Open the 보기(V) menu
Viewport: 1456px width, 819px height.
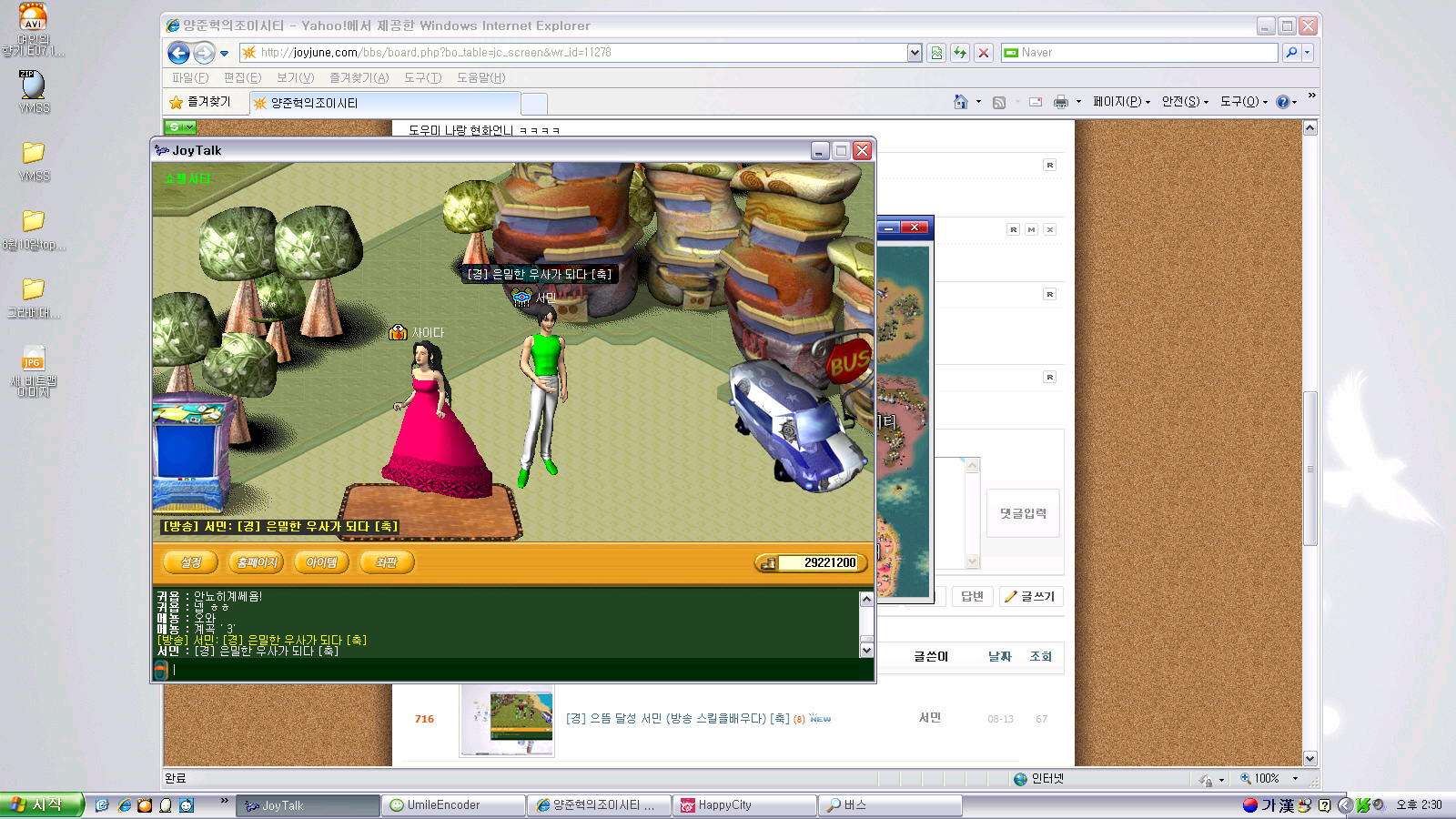coord(295,78)
